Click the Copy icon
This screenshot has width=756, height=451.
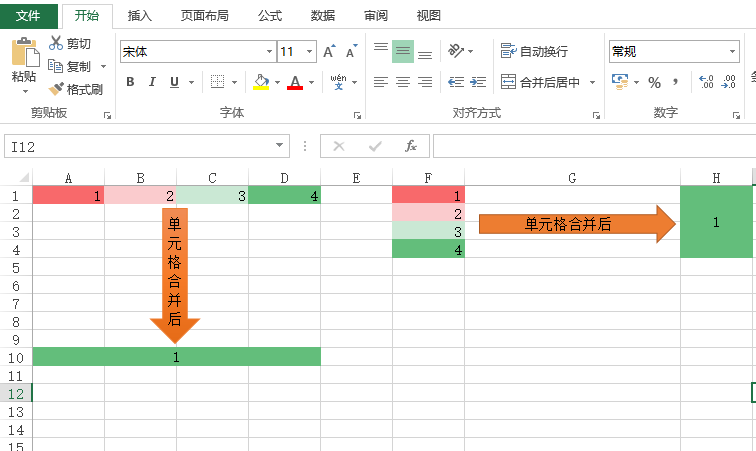tap(55, 66)
